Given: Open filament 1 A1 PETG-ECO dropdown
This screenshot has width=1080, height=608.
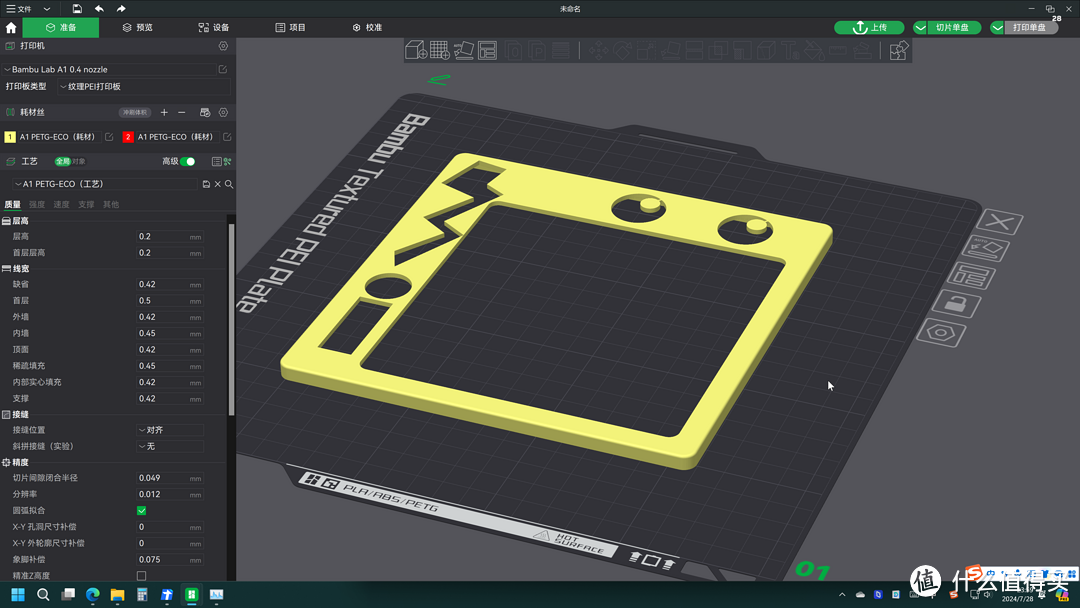Looking at the screenshot, I should point(60,137).
